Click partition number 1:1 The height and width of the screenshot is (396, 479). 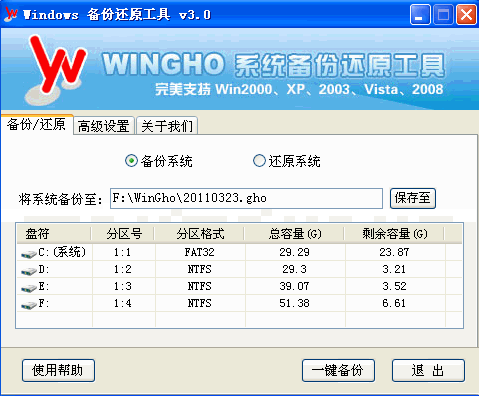click(x=122, y=252)
